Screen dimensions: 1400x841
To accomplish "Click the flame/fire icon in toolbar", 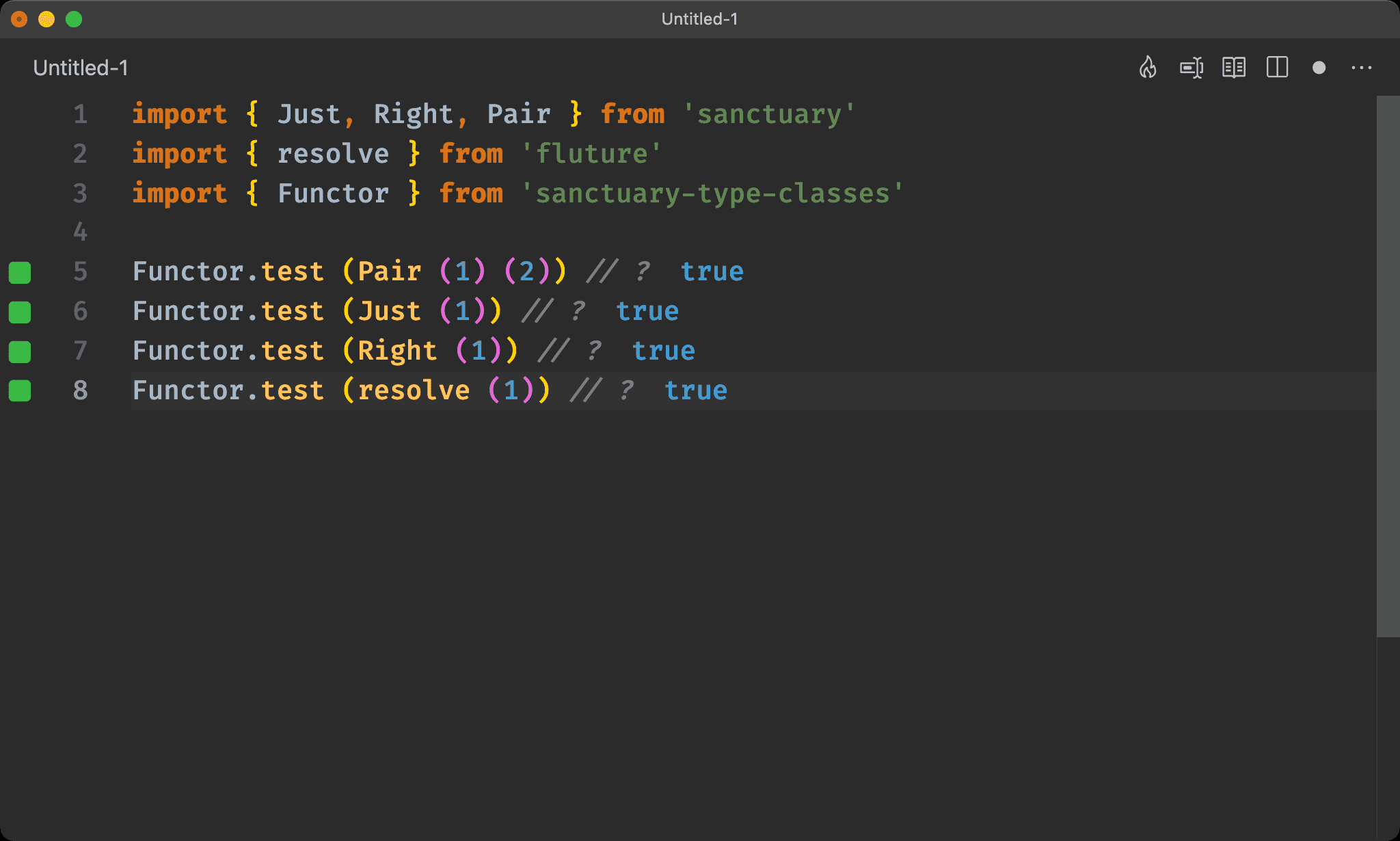I will pos(1149,68).
